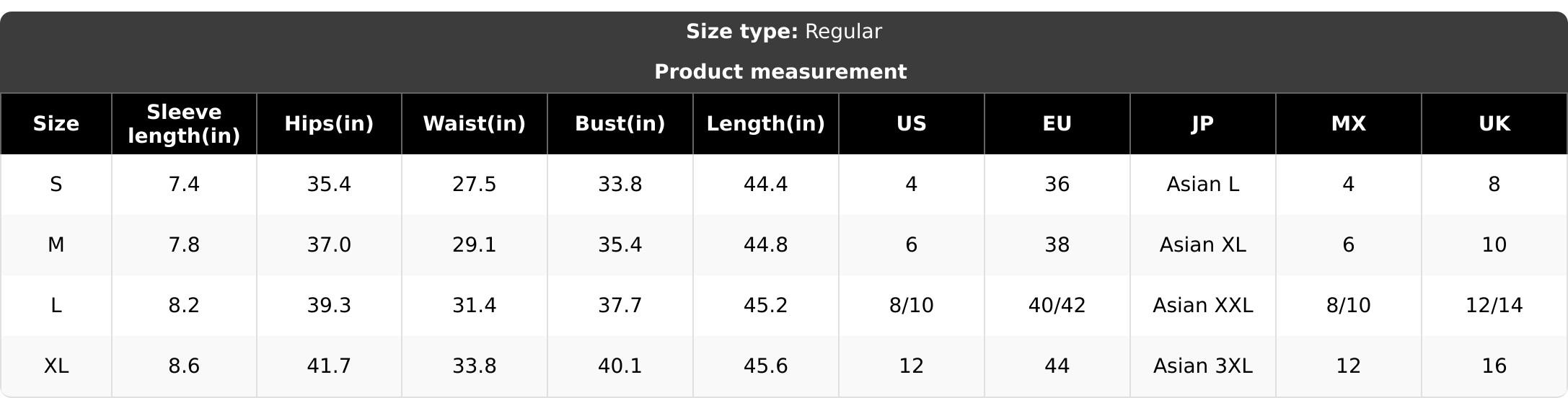Click the Hips(in) column header

pyautogui.click(x=329, y=124)
